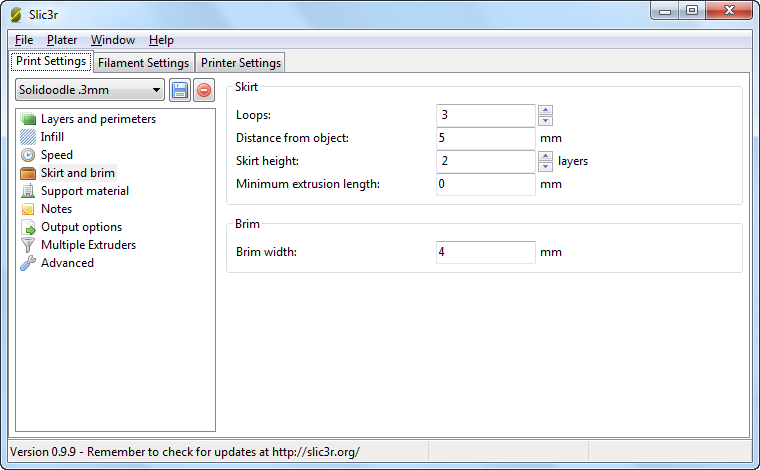
Task: Open Output options page
Action: (81, 227)
